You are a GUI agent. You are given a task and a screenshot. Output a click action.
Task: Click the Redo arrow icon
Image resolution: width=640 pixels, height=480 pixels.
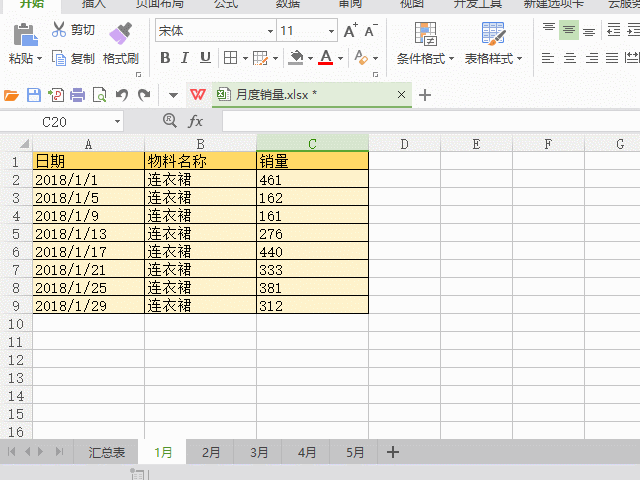144,95
